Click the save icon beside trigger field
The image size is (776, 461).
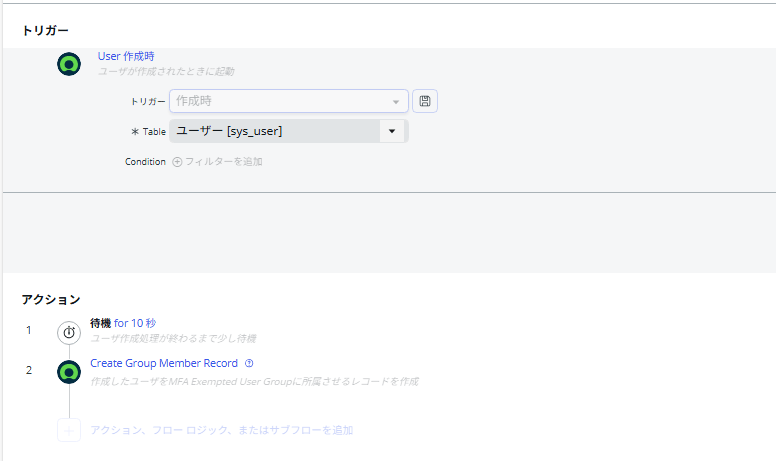(x=425, y=101)
